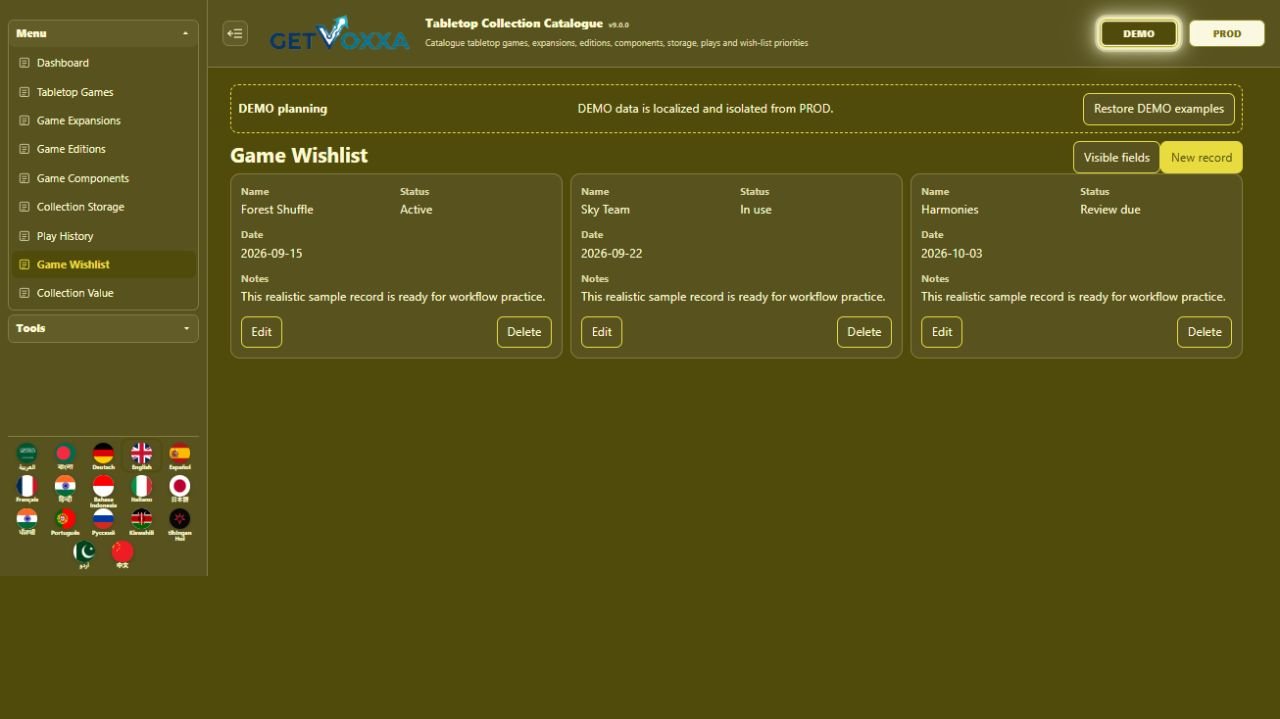1280x719 pixels.
Task: Create a New record
Action: point(1201,157)
